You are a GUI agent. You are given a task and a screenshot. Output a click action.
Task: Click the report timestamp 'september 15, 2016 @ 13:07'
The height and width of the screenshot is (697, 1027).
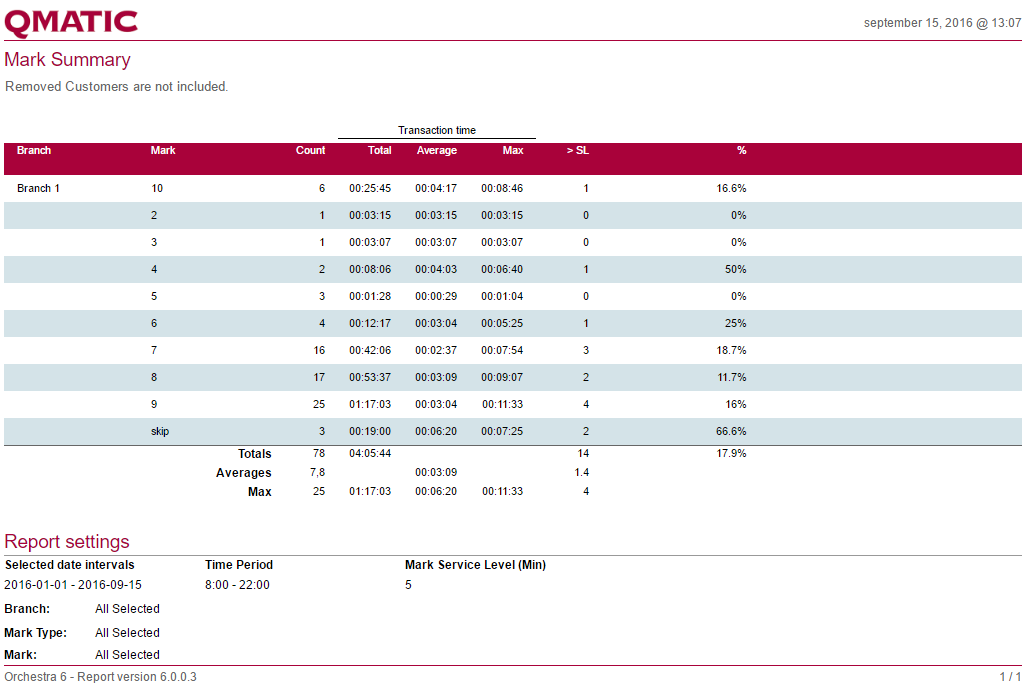coord(942,23)
